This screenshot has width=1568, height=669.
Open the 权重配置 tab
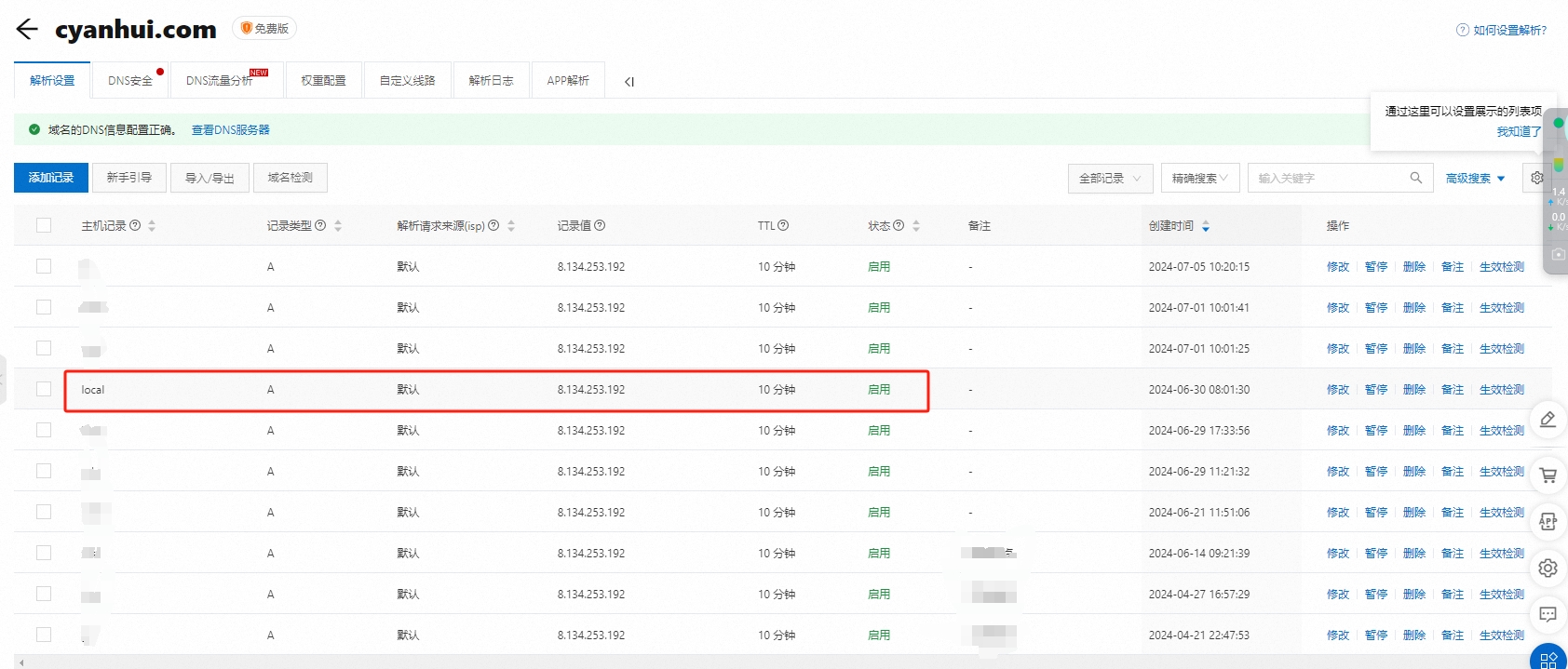point(323,81)
